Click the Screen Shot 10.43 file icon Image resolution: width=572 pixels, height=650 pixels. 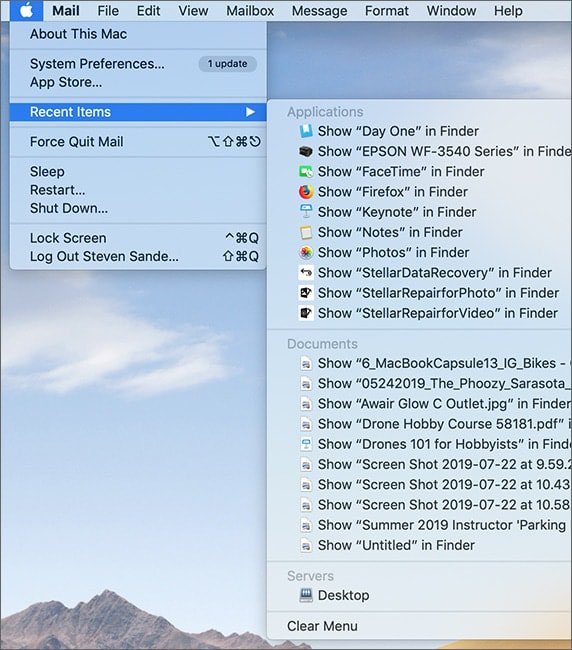pyautogui.click(x=306, y=485)
